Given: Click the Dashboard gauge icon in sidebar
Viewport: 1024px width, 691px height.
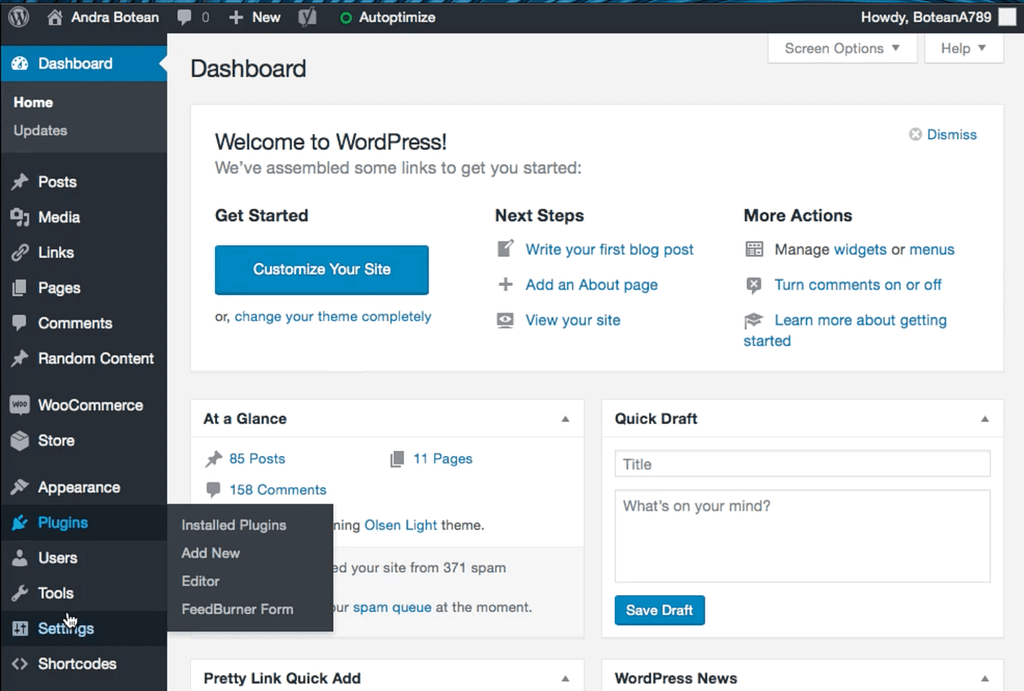Looking at the screenshot, I should [x=20, y=63].
